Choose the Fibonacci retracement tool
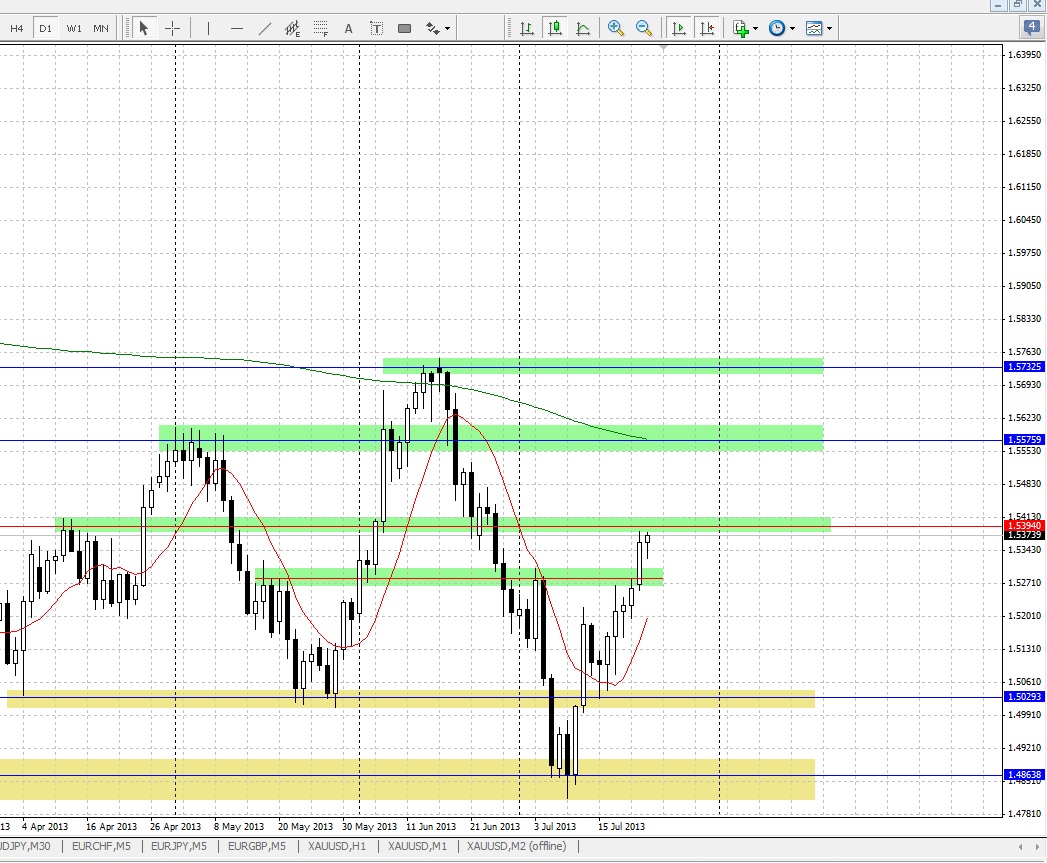This screenshot has height=863, width=1047. [321, 28]
